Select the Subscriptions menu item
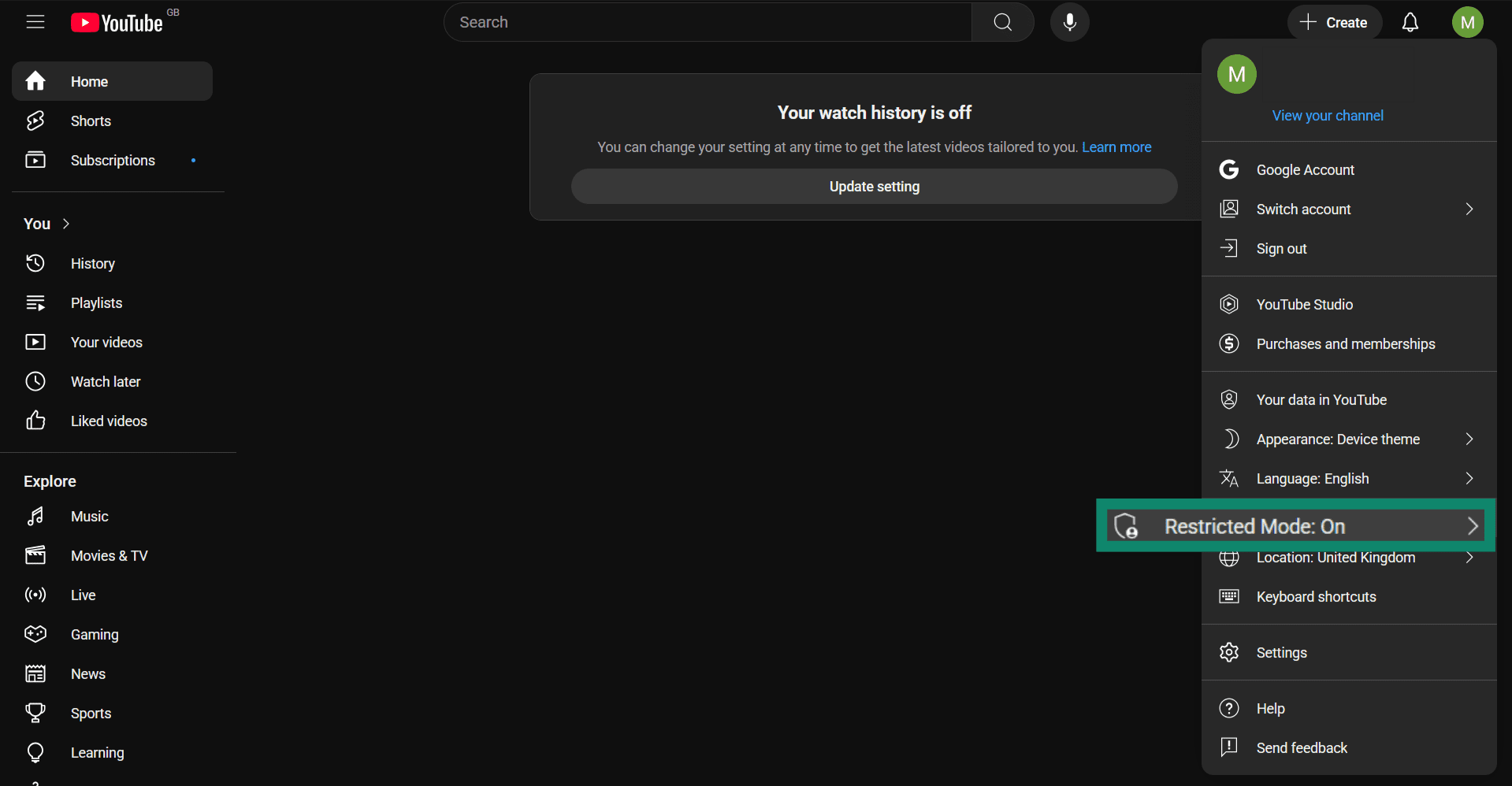1512x786 pixels. (113, 160)
